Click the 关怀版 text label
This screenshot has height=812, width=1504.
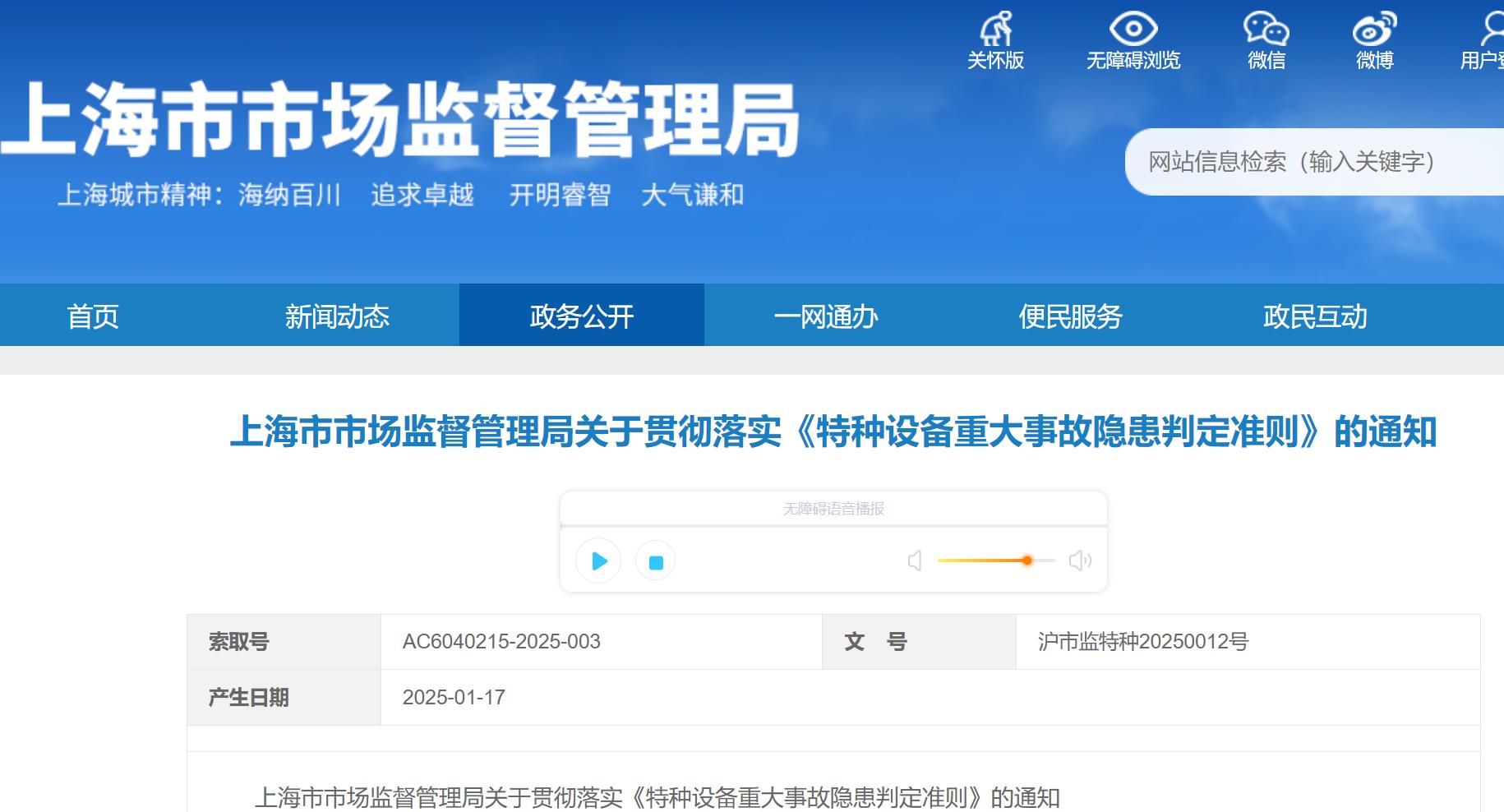[995, 60]
